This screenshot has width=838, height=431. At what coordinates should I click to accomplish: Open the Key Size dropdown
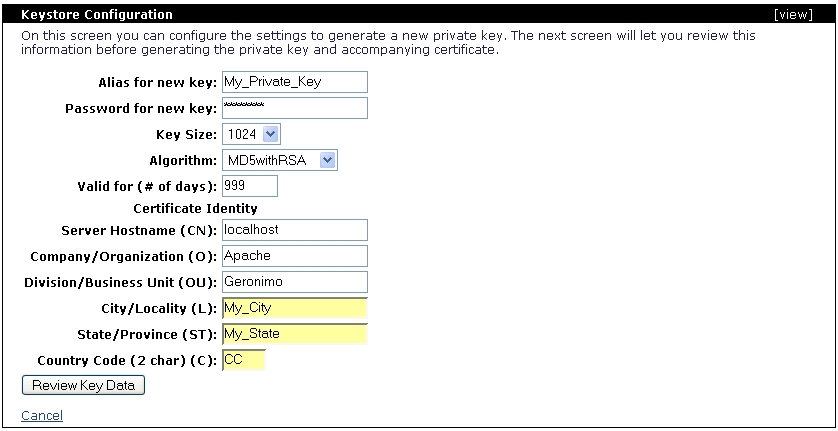click(251, 134)
